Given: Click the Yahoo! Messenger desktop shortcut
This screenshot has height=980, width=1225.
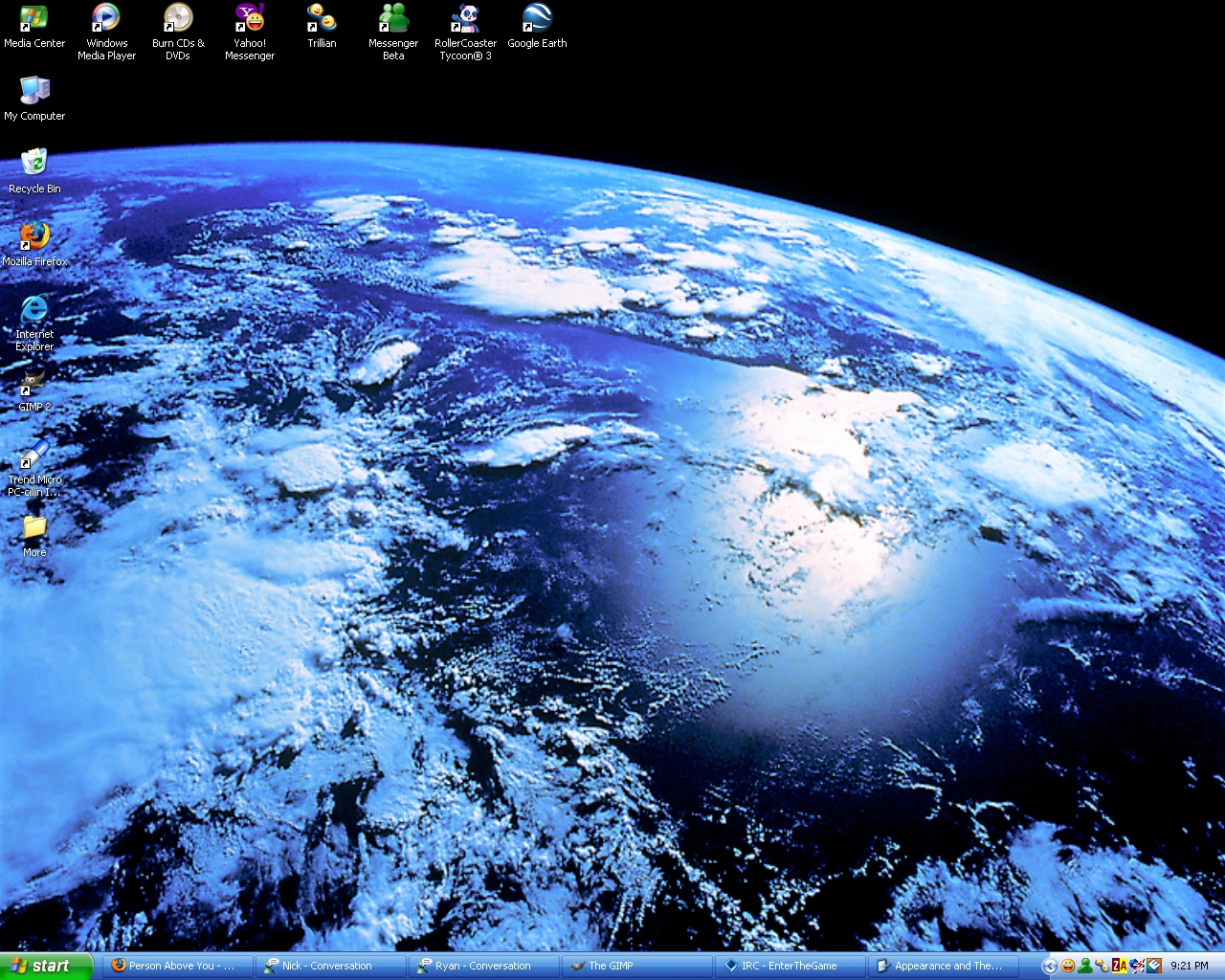Looking at the screenshot, I should pos(249,19).
